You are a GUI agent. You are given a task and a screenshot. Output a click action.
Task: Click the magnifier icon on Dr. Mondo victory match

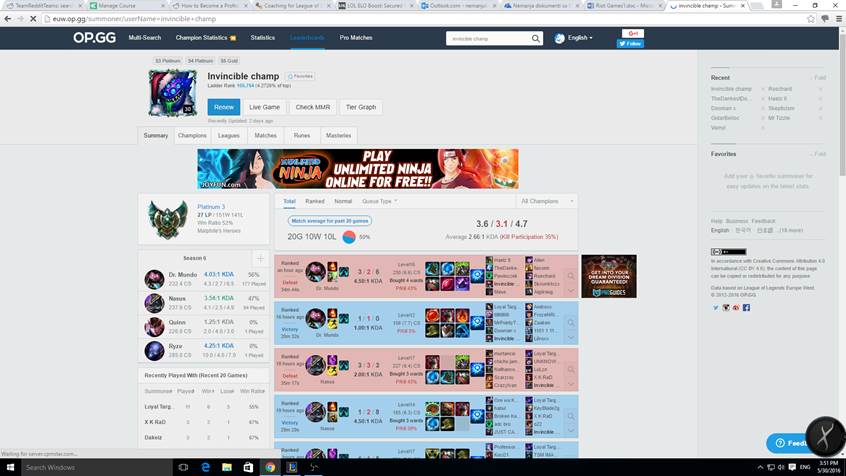tap(571, 323)
